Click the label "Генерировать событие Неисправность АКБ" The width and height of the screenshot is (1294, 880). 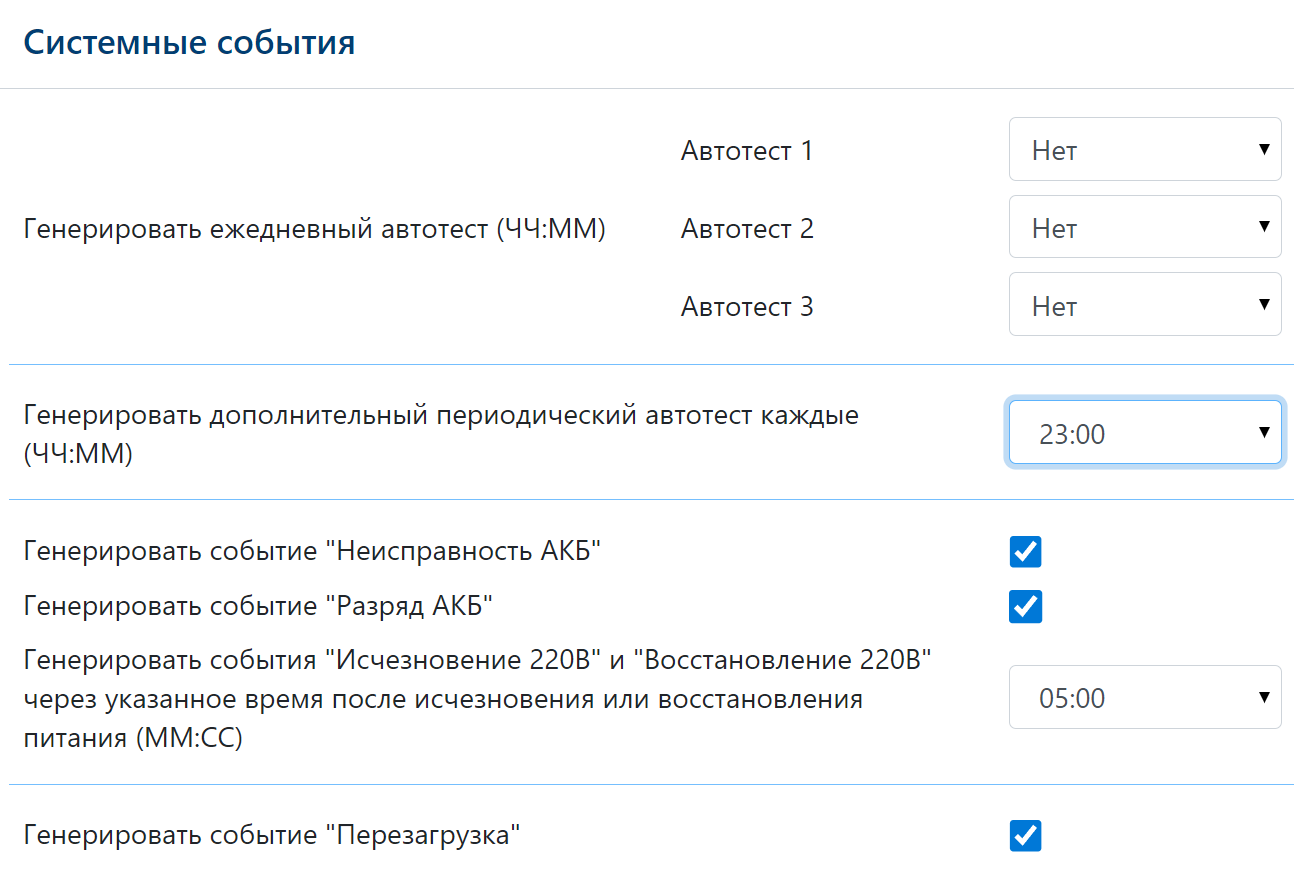pos(312,551)
